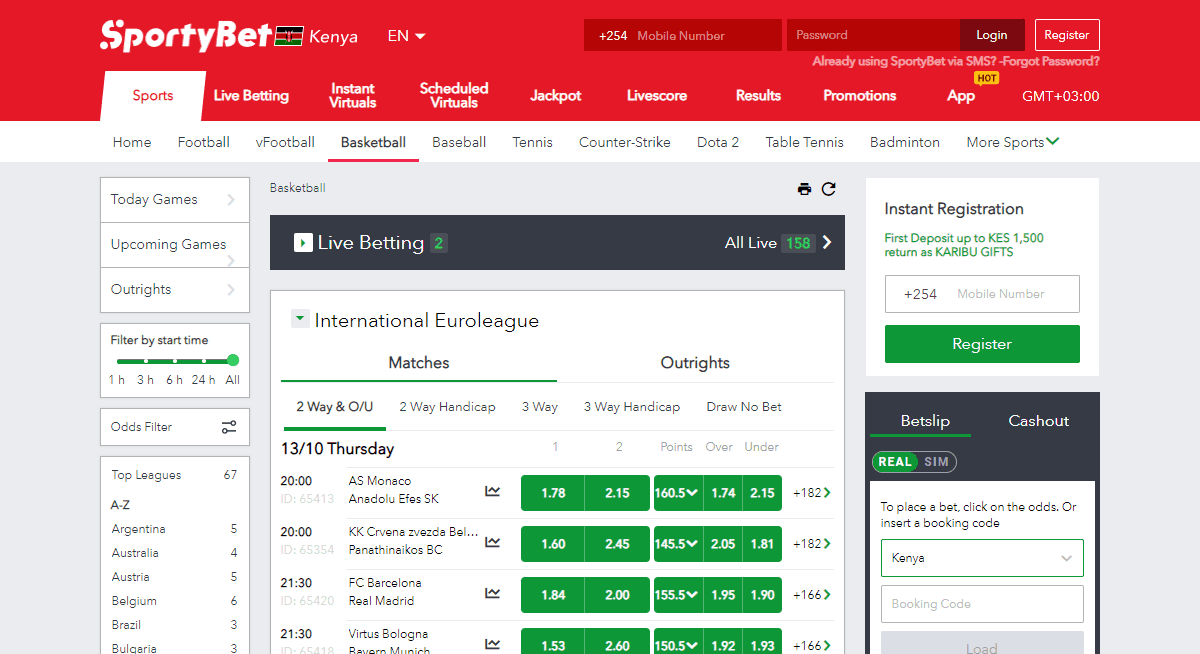Click the Odds Filter settings icon
Image resolution: width=1200 pixels, height=654 pixels.
click(229, 427)
